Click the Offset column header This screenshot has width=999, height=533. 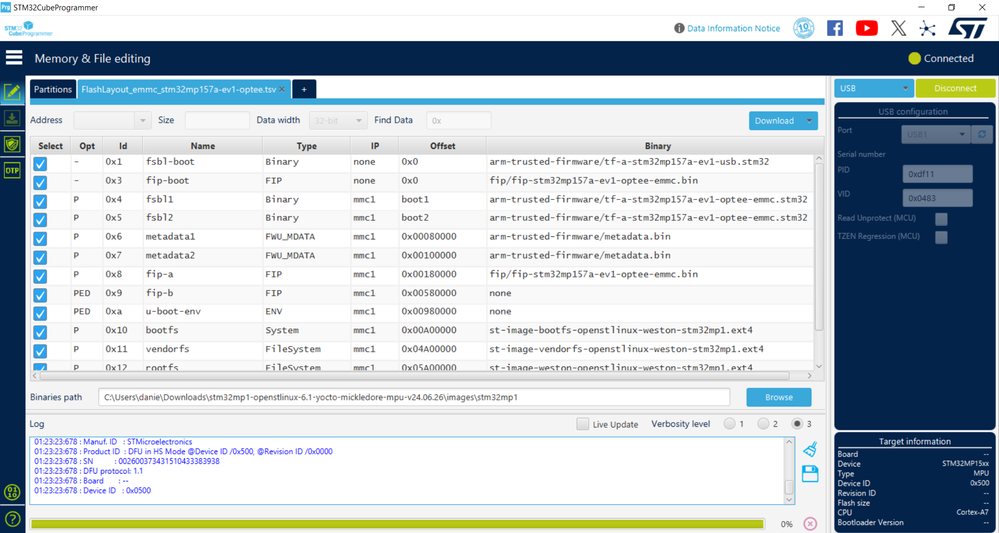pyautogui.click(x=442, y=146)
